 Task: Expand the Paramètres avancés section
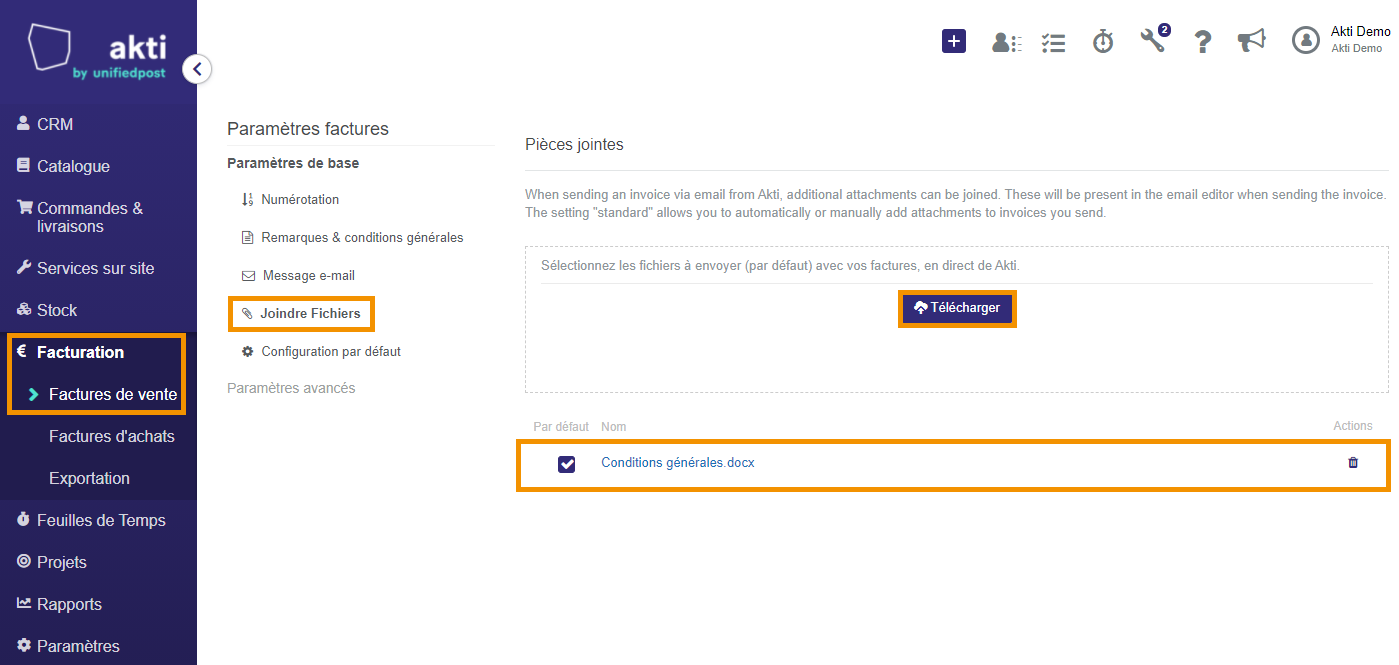click(291, 388)
